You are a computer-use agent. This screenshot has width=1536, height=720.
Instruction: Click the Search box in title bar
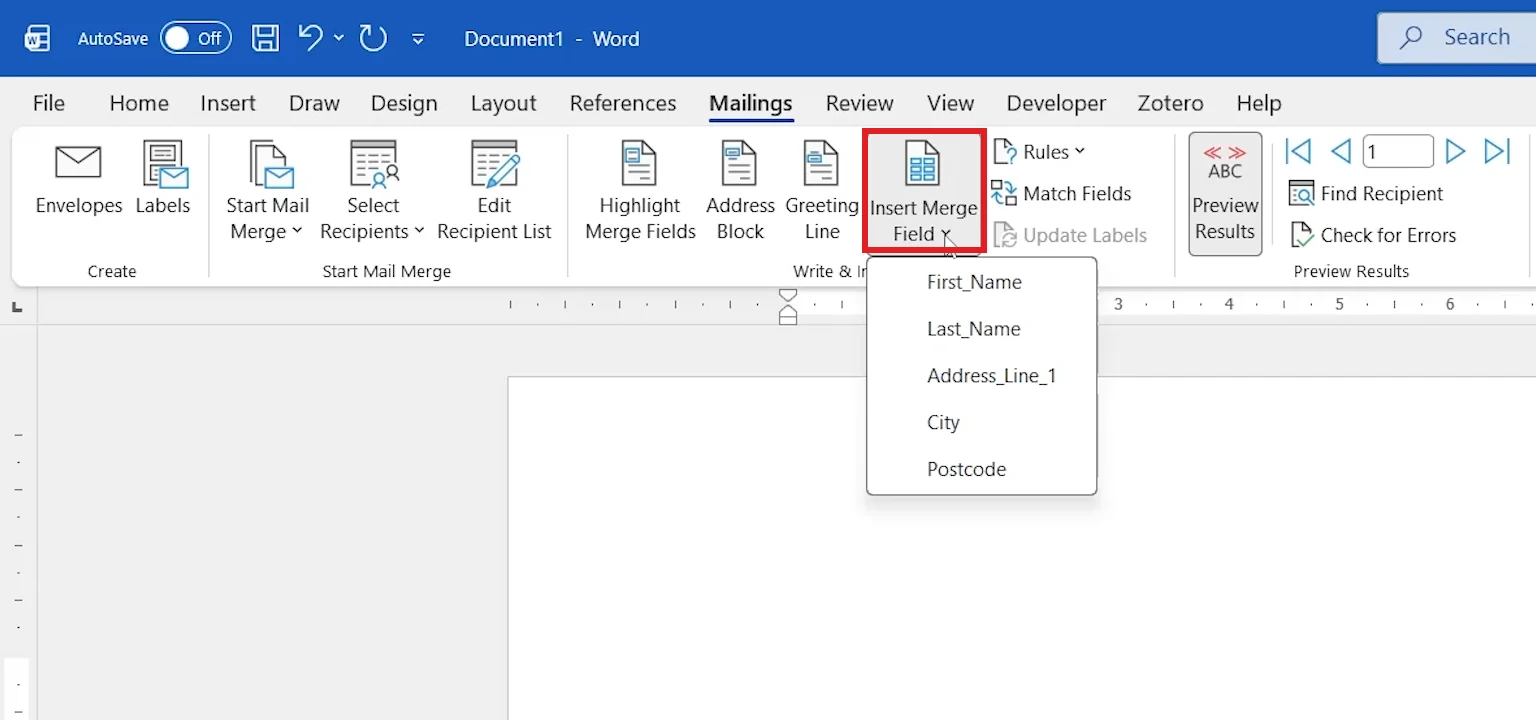pos(1456,38)
